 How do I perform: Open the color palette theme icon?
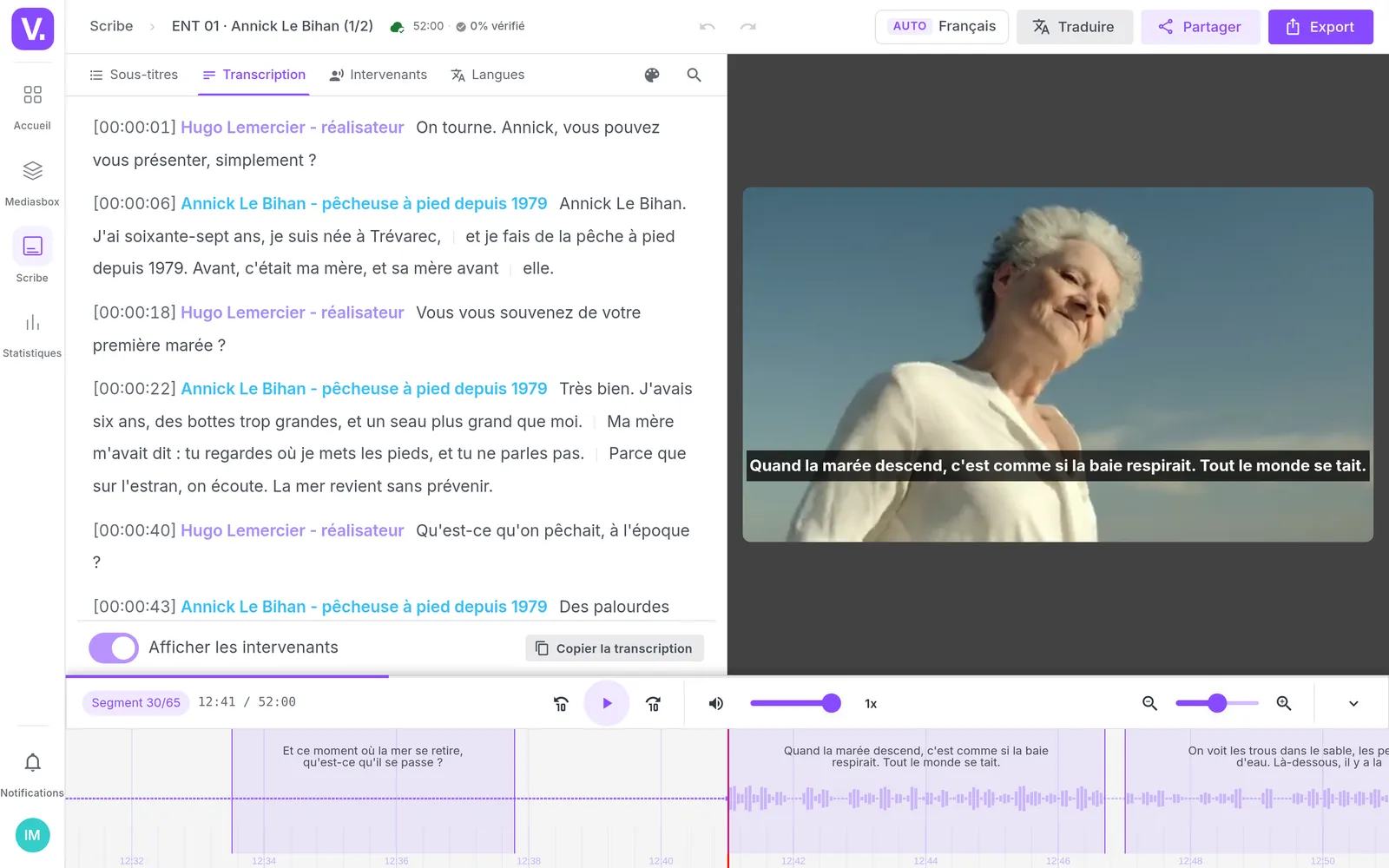652,76
